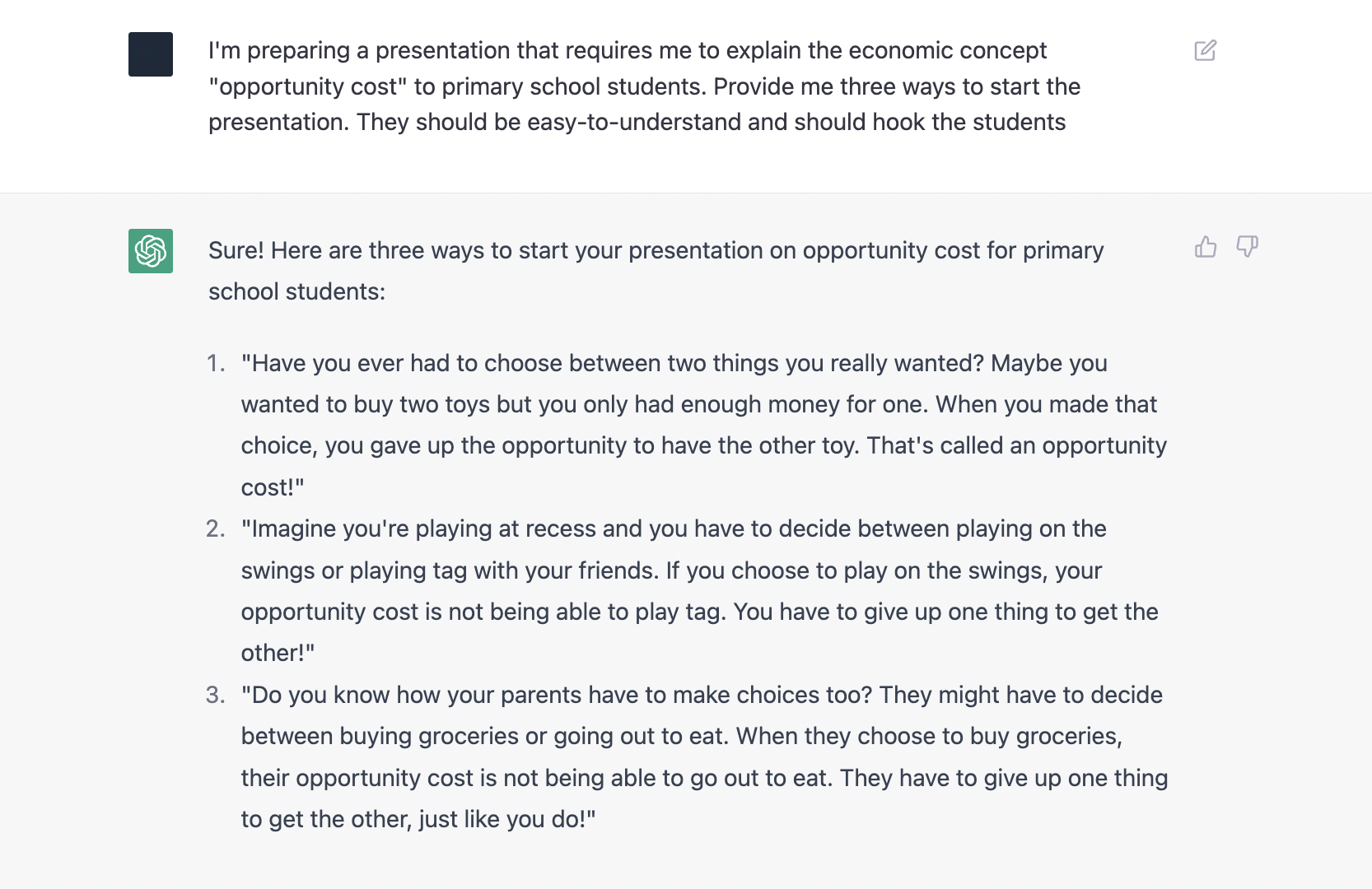
Task: Click the "Sure! Here are three ways" intro line
Action: (656, 251)
